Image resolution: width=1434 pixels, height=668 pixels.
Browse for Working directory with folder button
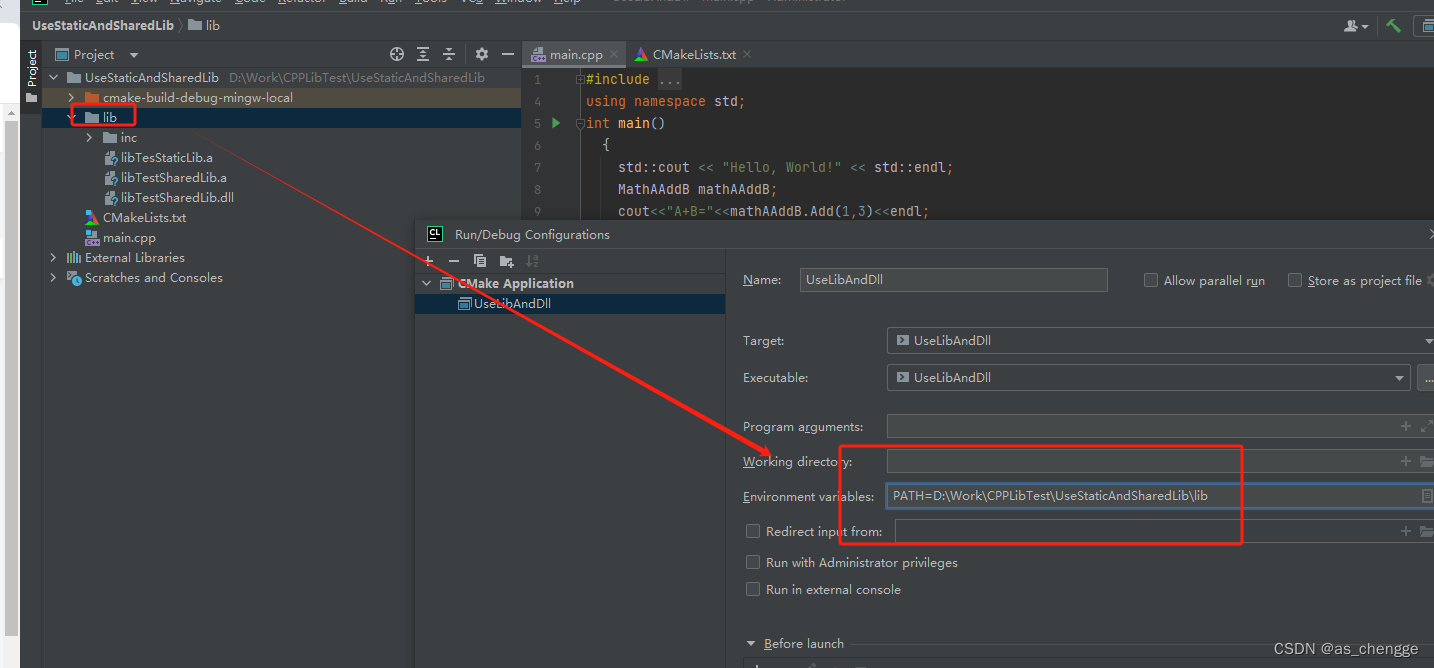[1427, 461]
